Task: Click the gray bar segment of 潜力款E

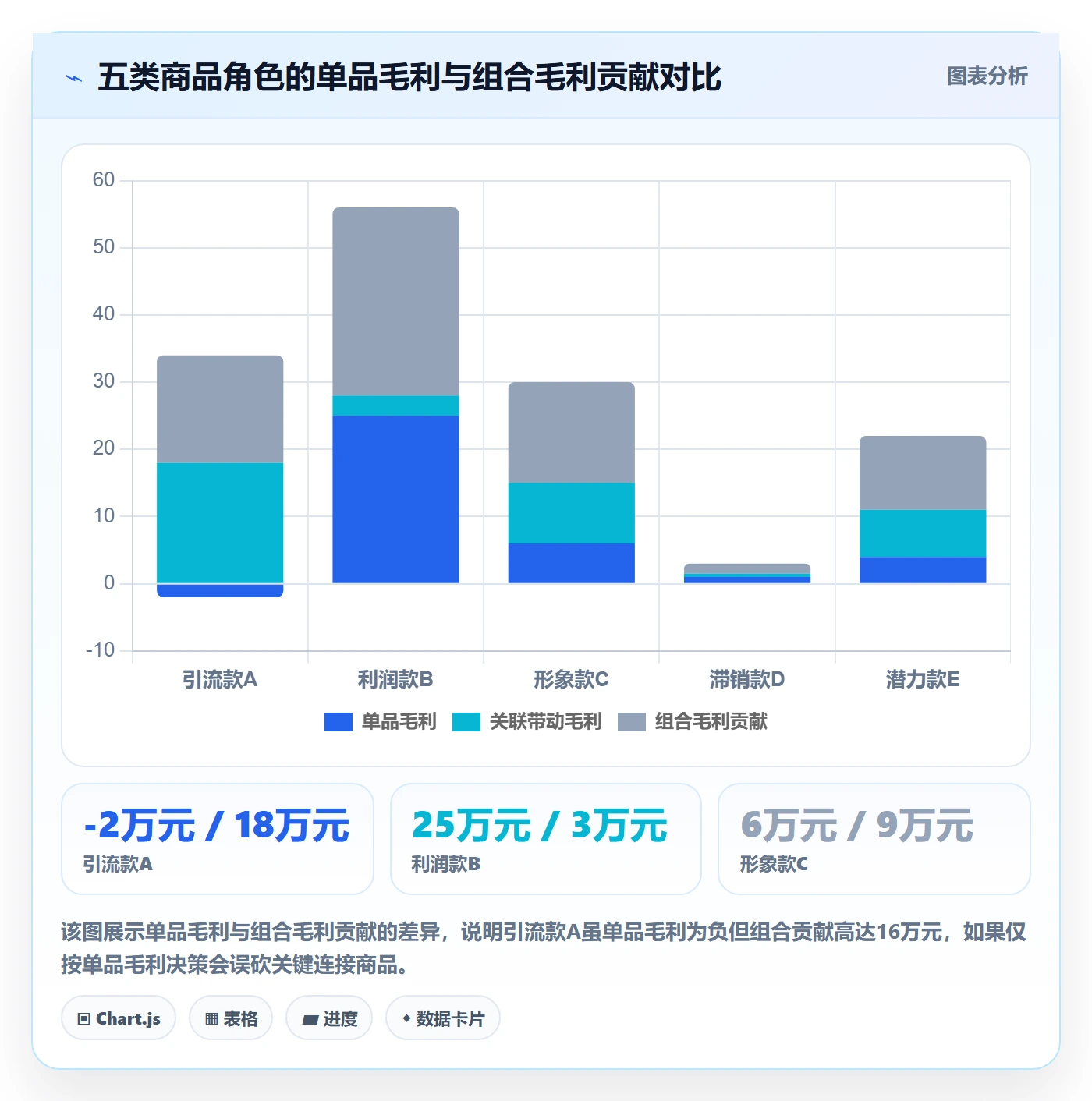Action: (x=923, y=473)
